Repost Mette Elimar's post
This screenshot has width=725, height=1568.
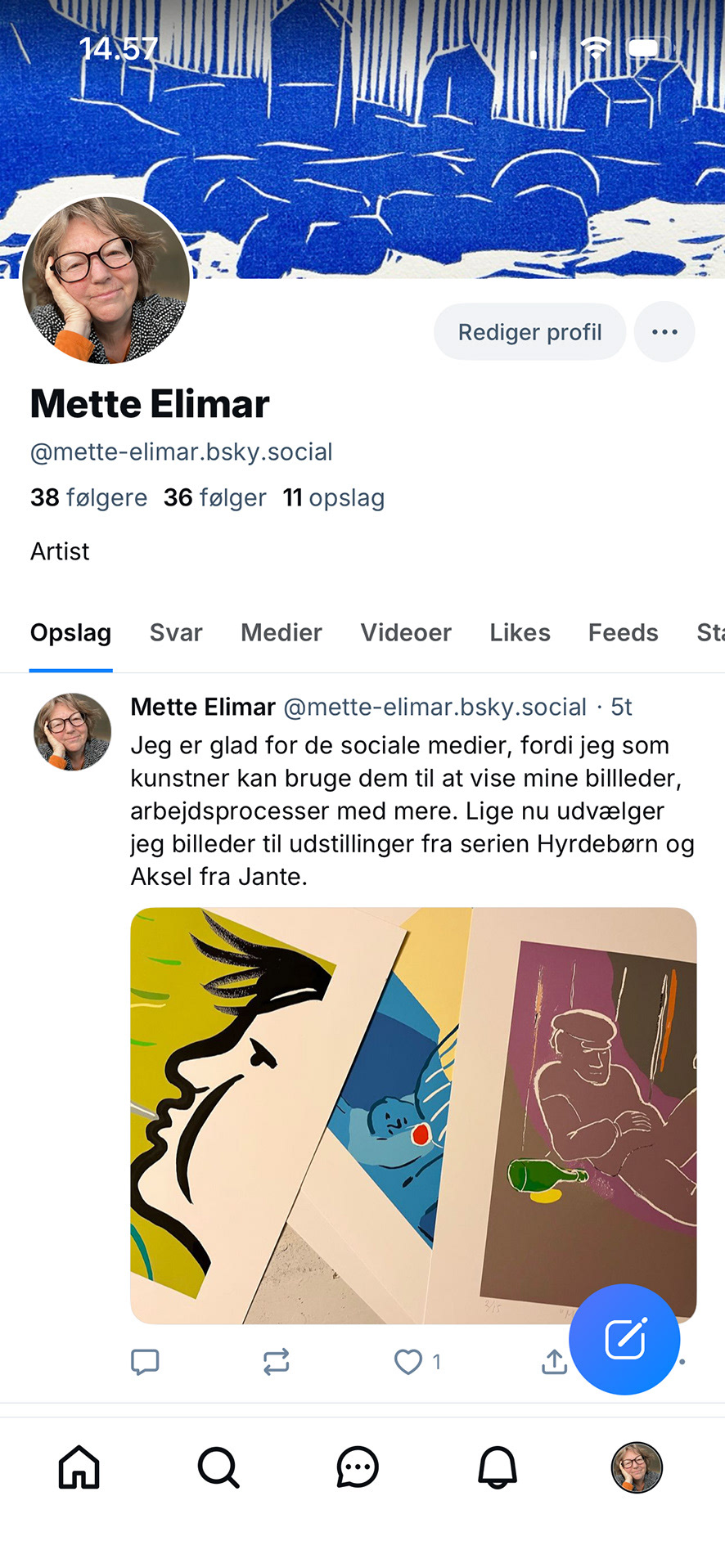pyautogui.click(x=277, y=1362)
